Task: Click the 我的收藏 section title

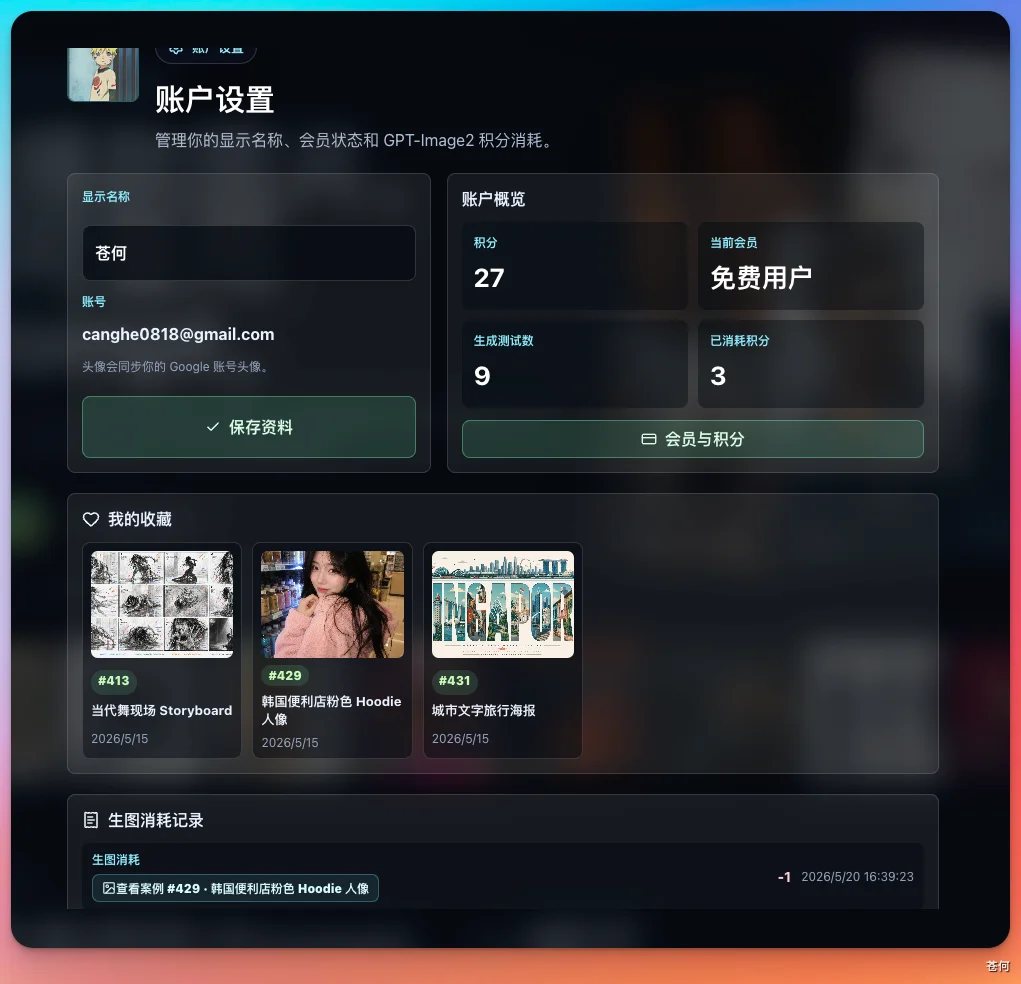Action: (x=140, y=519)
